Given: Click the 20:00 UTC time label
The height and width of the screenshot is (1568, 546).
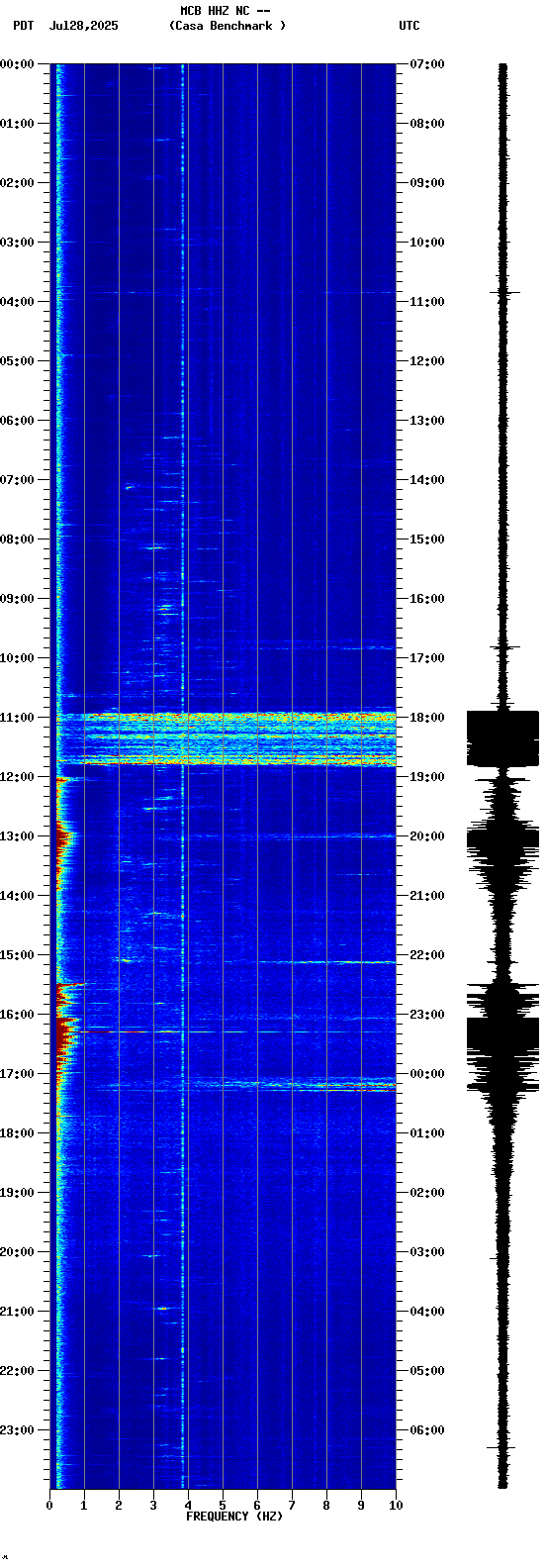Looking at the screenshot, I should point(427,836).
